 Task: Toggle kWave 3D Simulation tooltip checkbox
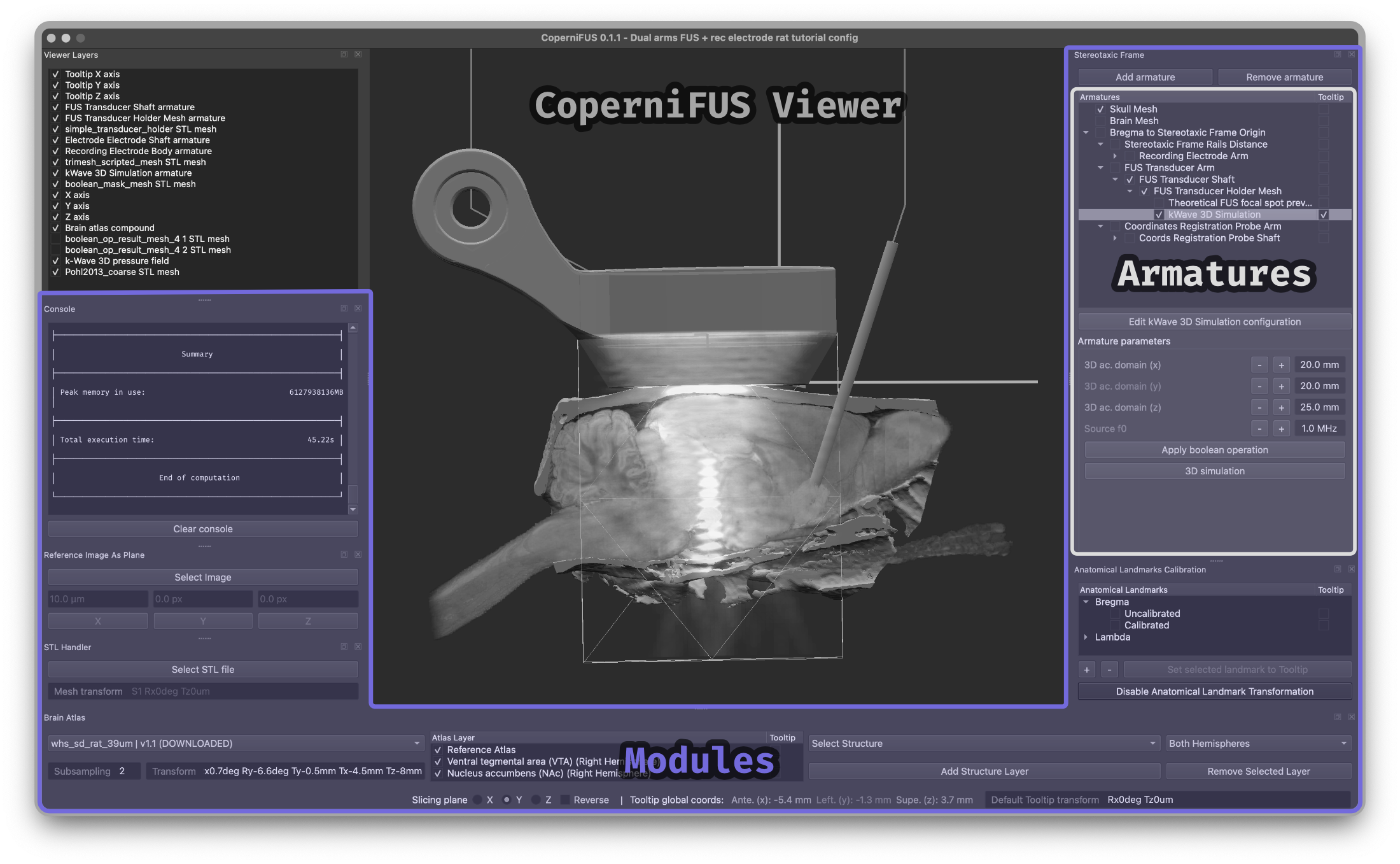[x=1324, y=215]
